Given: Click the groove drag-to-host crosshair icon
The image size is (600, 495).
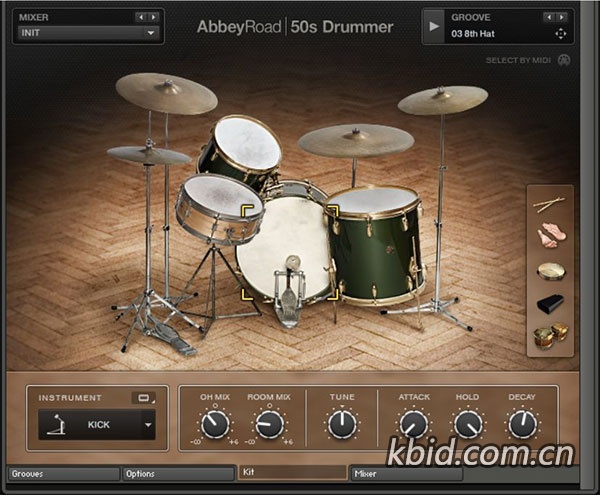Looking at the screenshot, I should [561, 34].
